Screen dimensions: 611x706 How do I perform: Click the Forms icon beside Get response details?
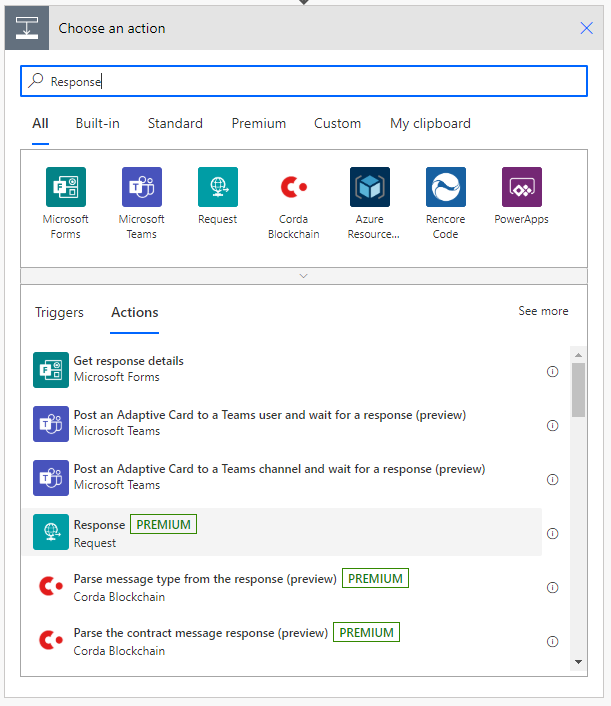(51, 370)
